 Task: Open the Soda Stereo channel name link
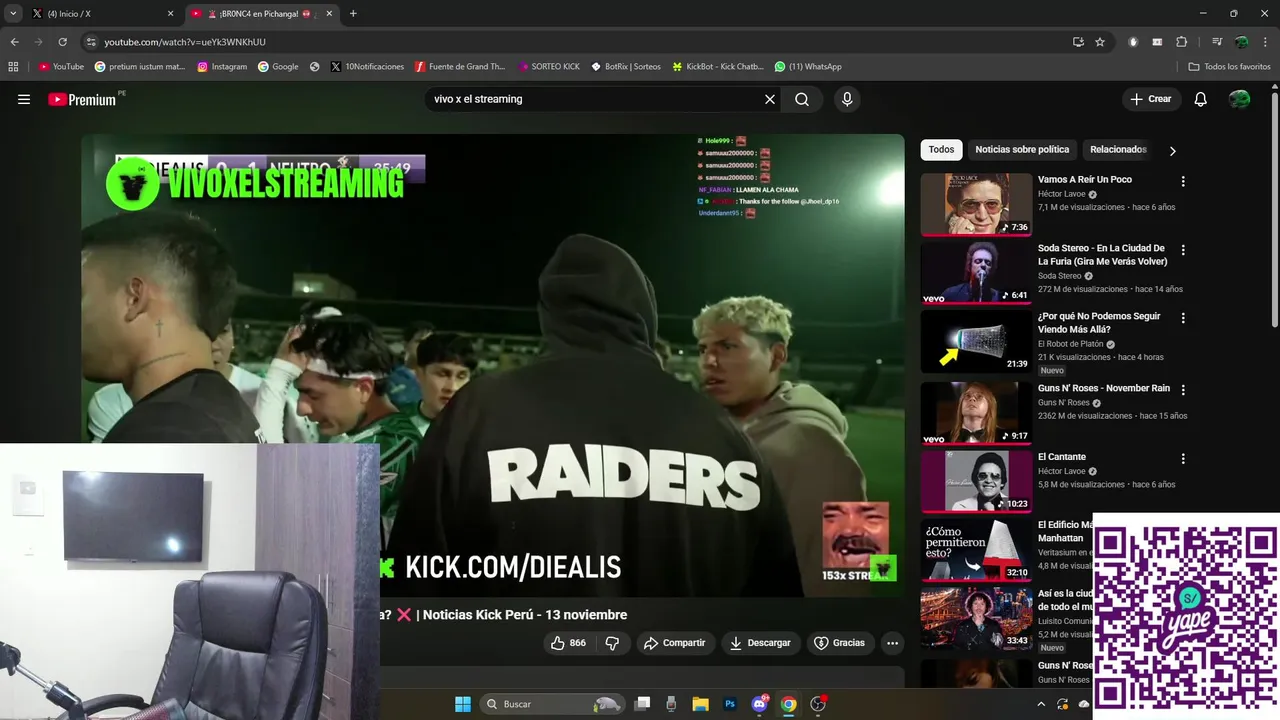(1059, 276)
